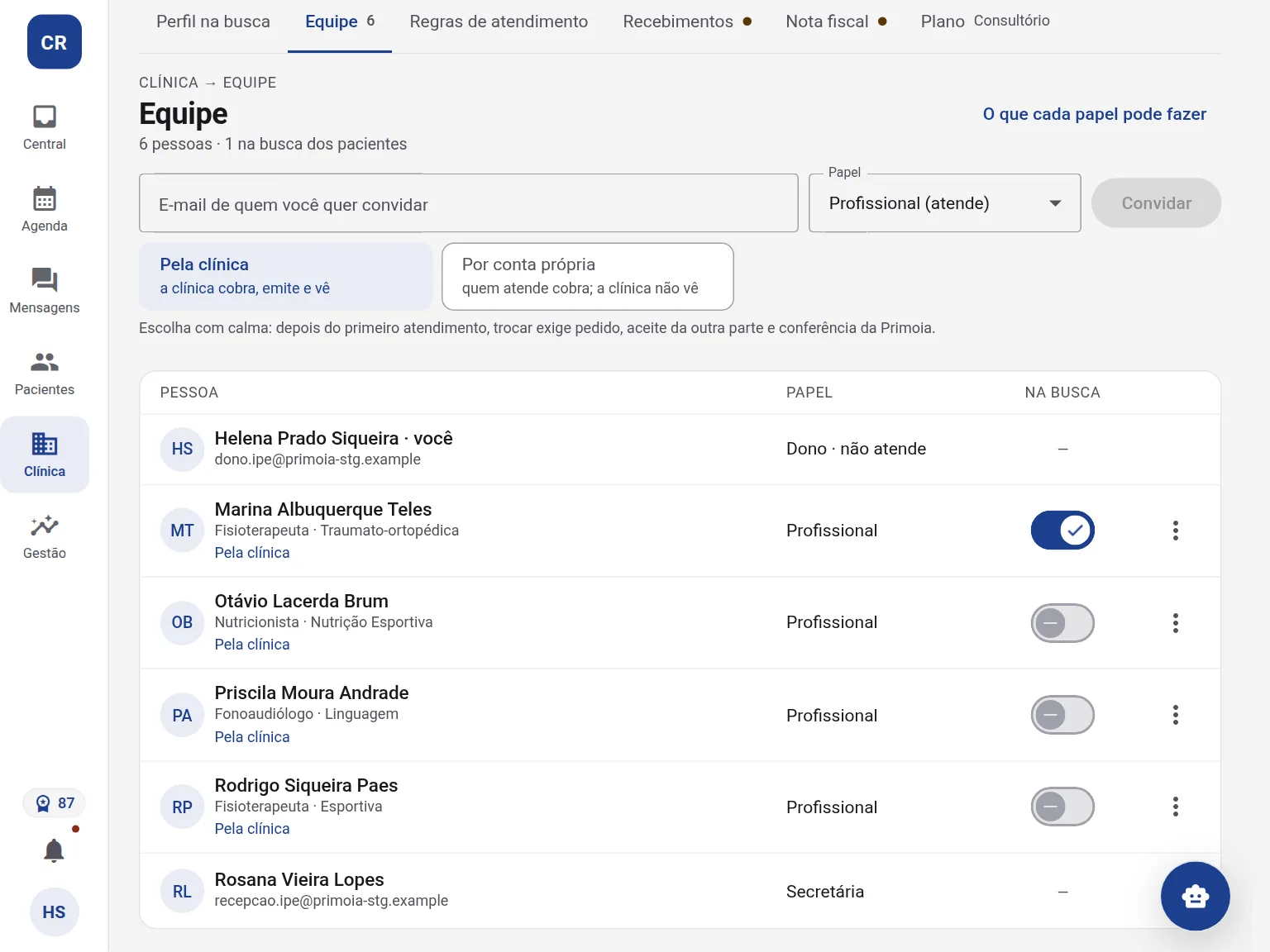This screenshot has width=1270, height=952.
Task: Click the score badge showing 87
Action: (55, 802)
